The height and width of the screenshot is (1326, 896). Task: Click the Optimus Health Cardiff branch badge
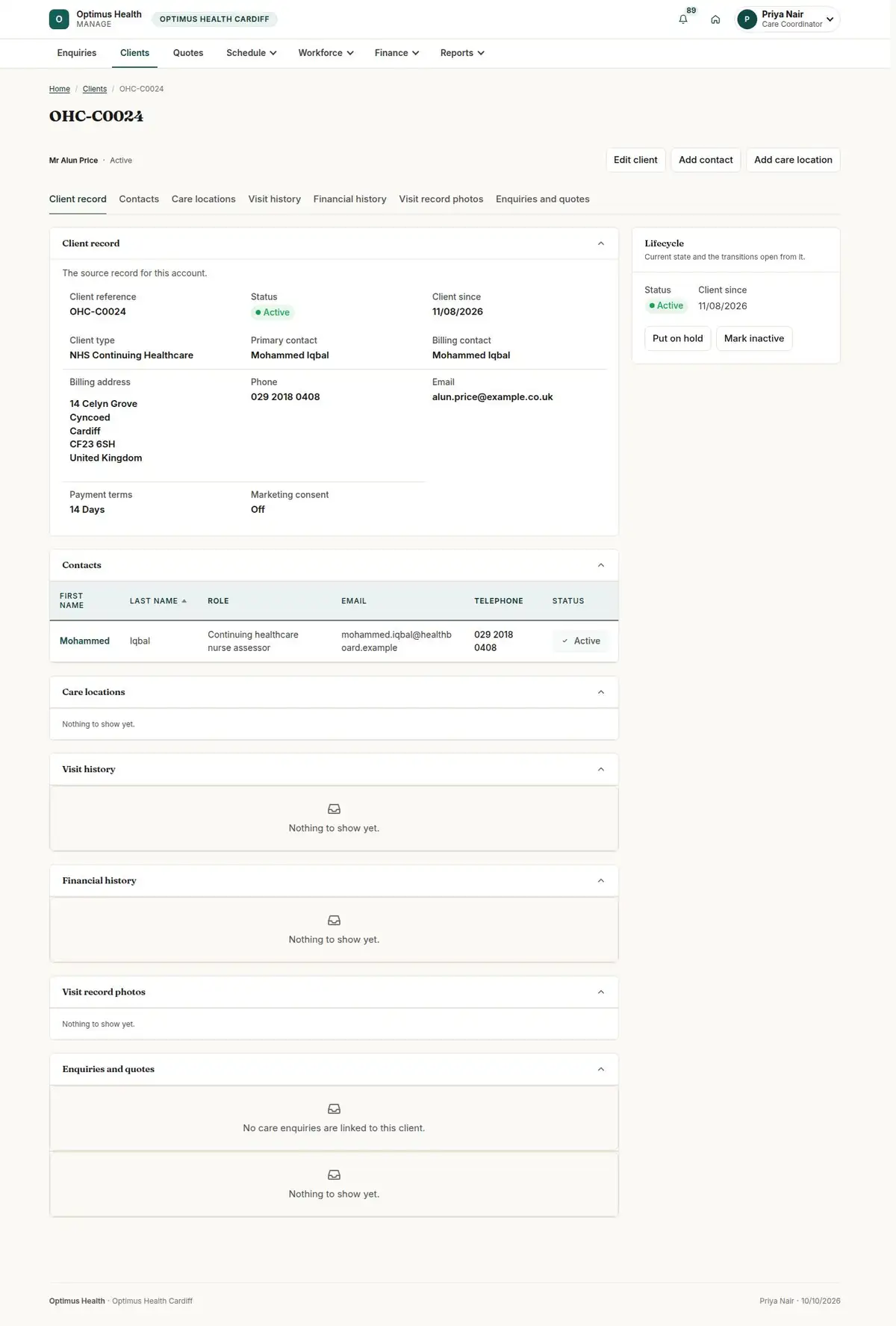(214, 19)
